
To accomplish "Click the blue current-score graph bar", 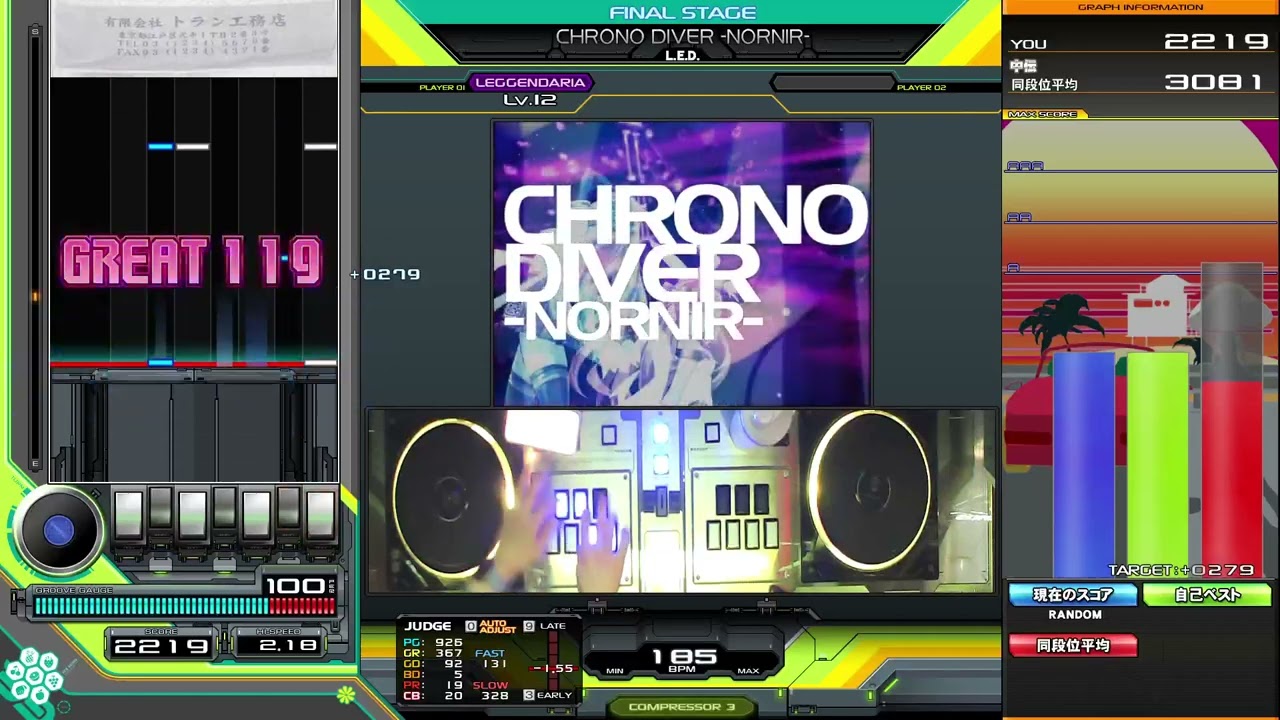I will pos(1083,464).
